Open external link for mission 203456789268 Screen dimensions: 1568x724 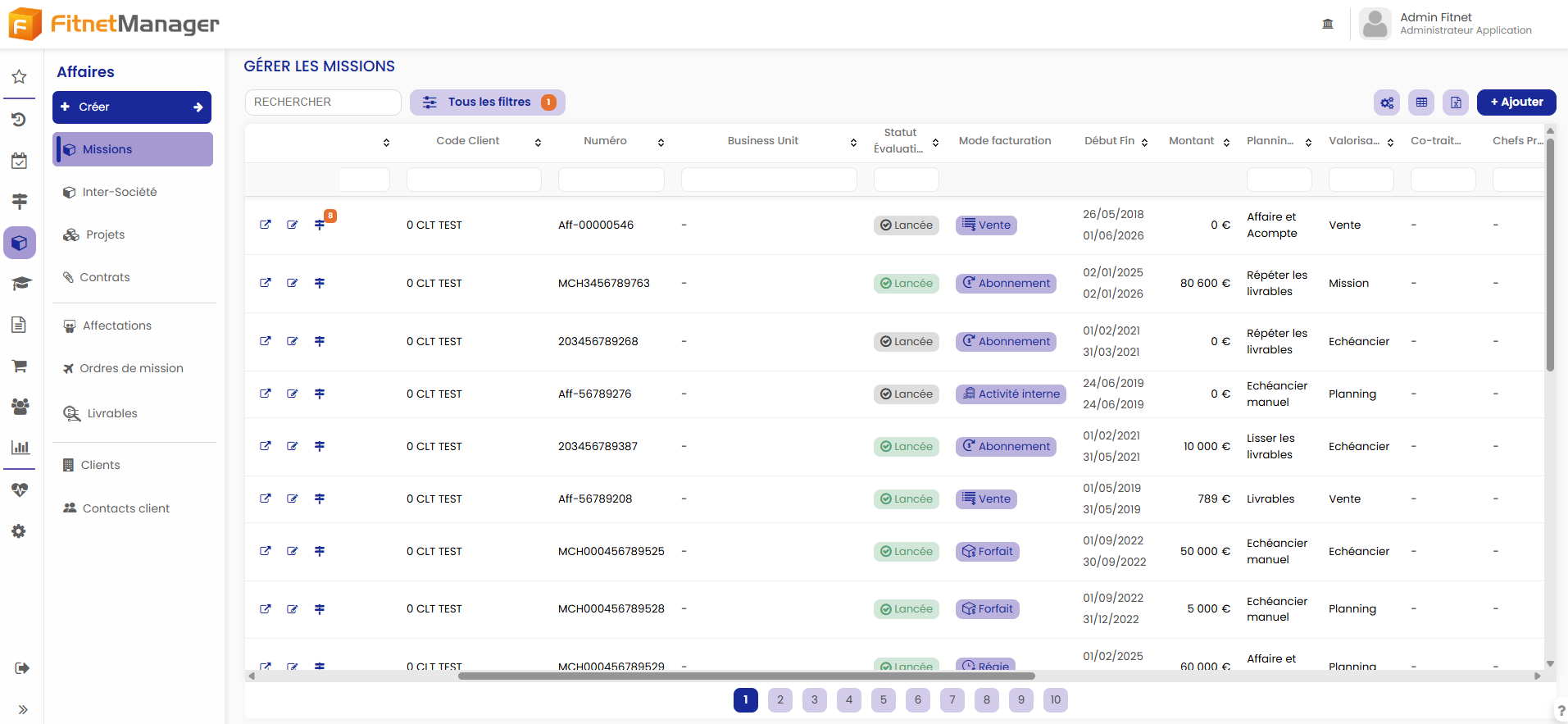(x=266, y=341)
